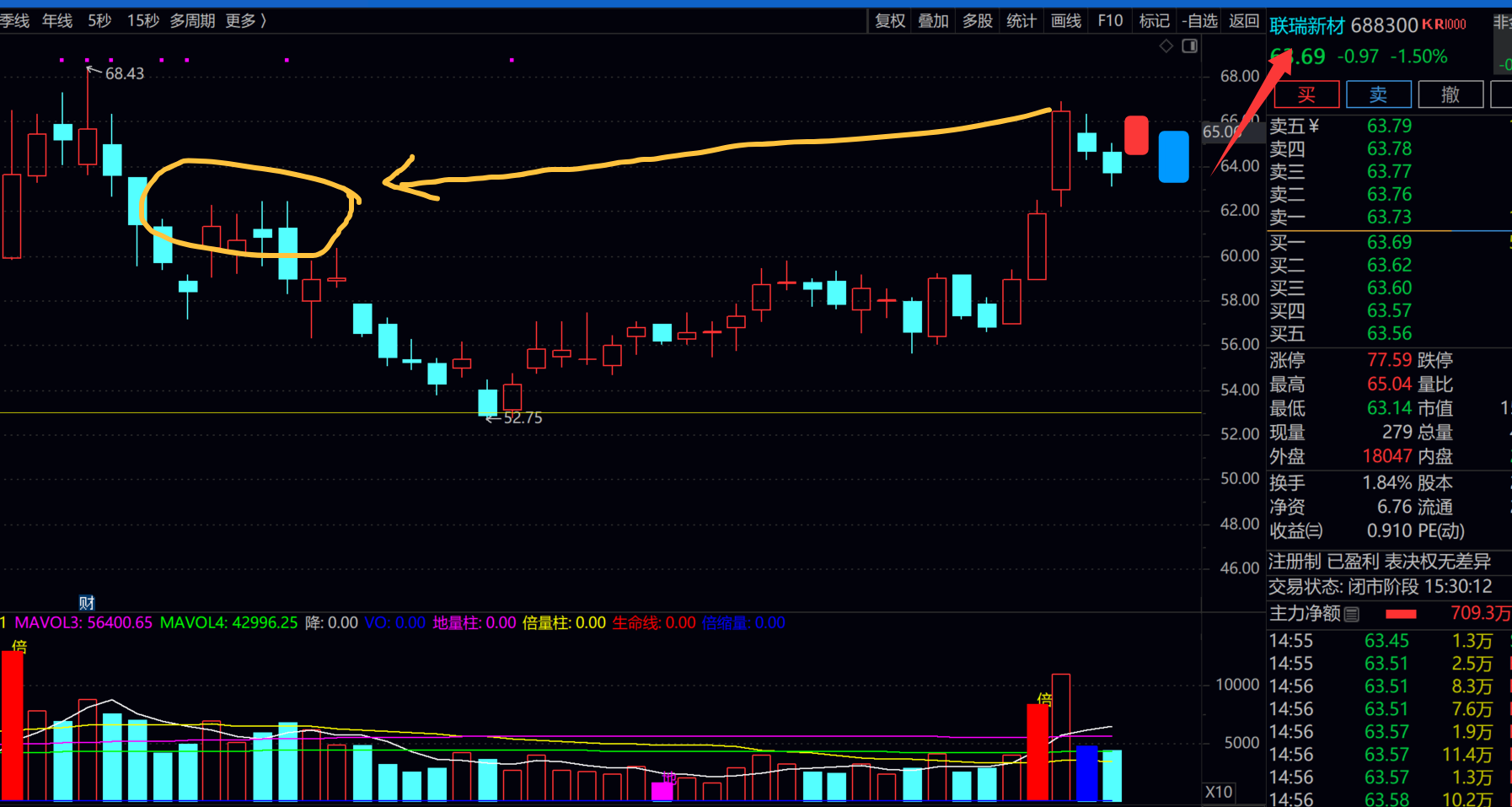Click the KR1000 badge beside stock code
Image resolution: width=1512 pixels, height=807 pixels.
(x=1444, y=24)
